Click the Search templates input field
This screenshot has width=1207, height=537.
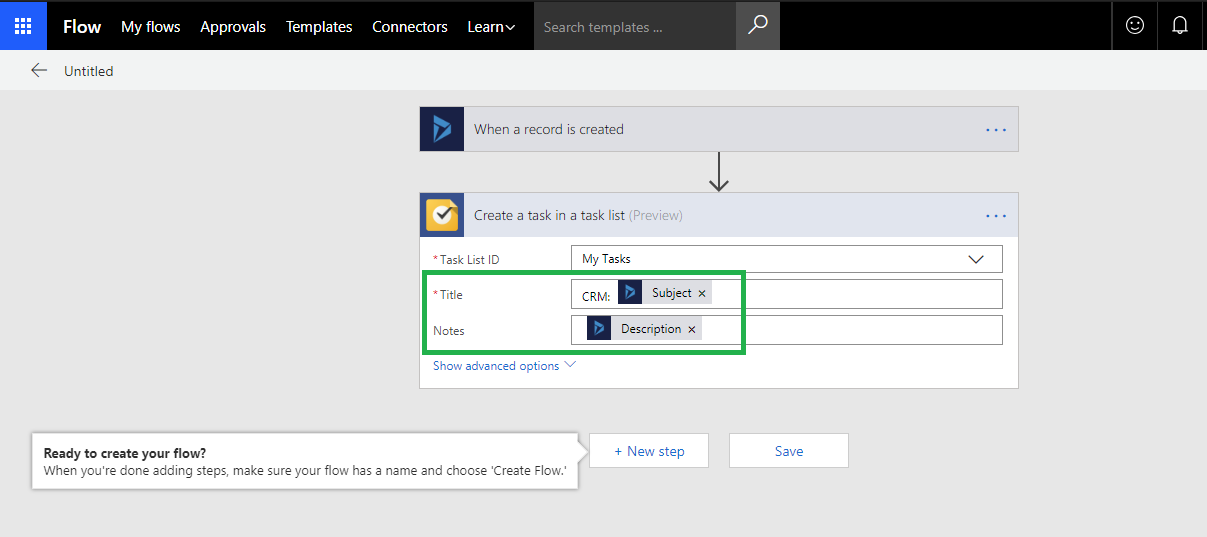[x=635, y=27]
